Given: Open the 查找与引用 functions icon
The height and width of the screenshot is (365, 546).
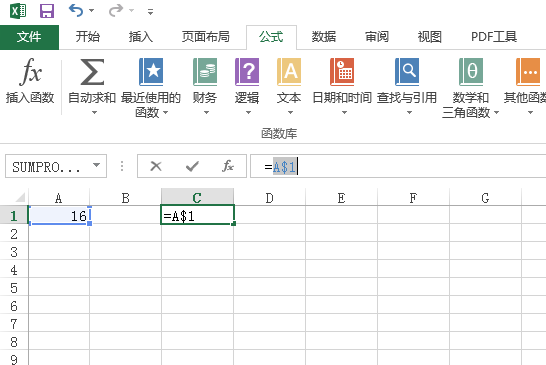Looking at the screenshot, I should point(407,72).
